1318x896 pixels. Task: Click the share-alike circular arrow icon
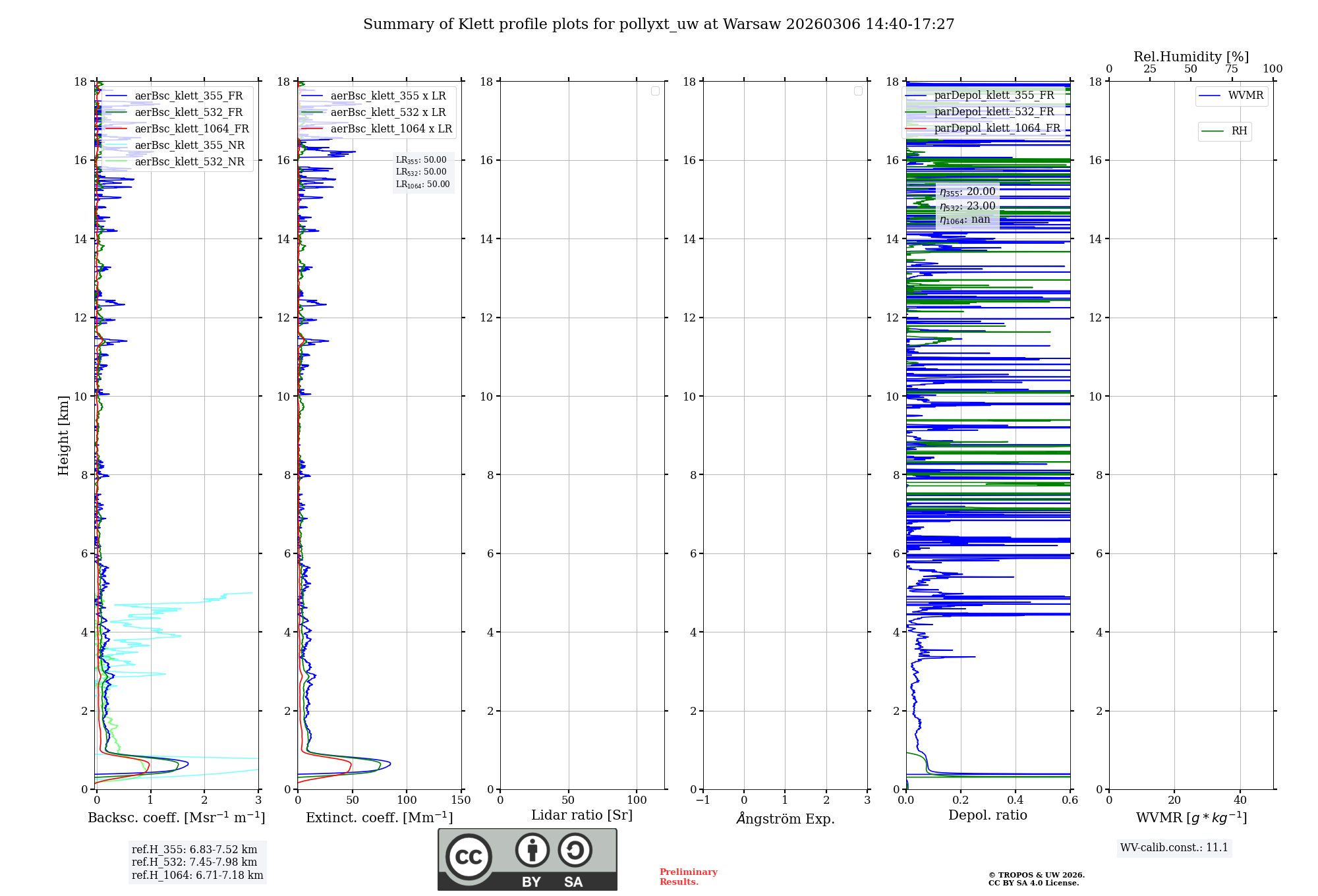[x=575, y=850]
